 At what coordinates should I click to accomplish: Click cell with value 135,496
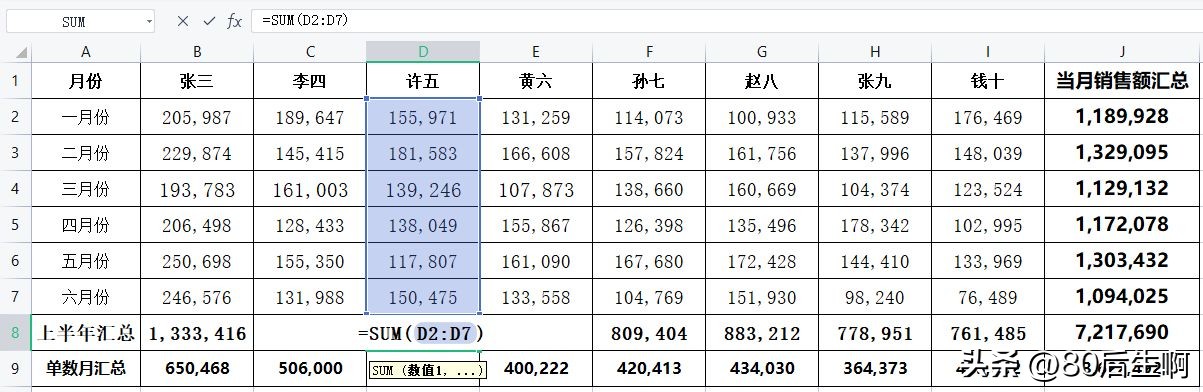tap(762, 225)
